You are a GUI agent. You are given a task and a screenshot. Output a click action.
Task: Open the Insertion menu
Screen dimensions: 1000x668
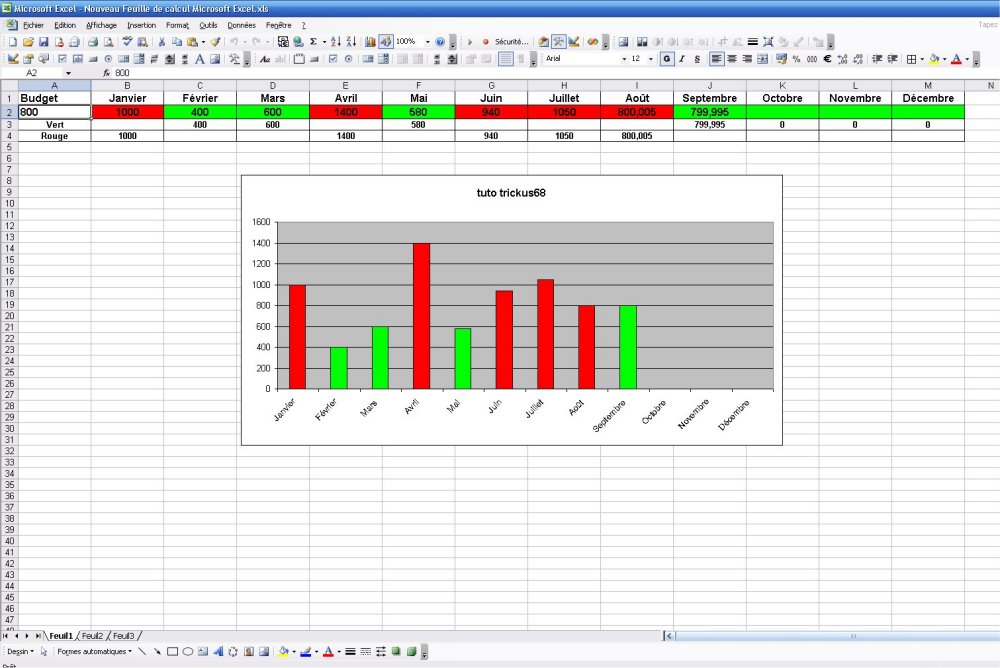[141, 24]
